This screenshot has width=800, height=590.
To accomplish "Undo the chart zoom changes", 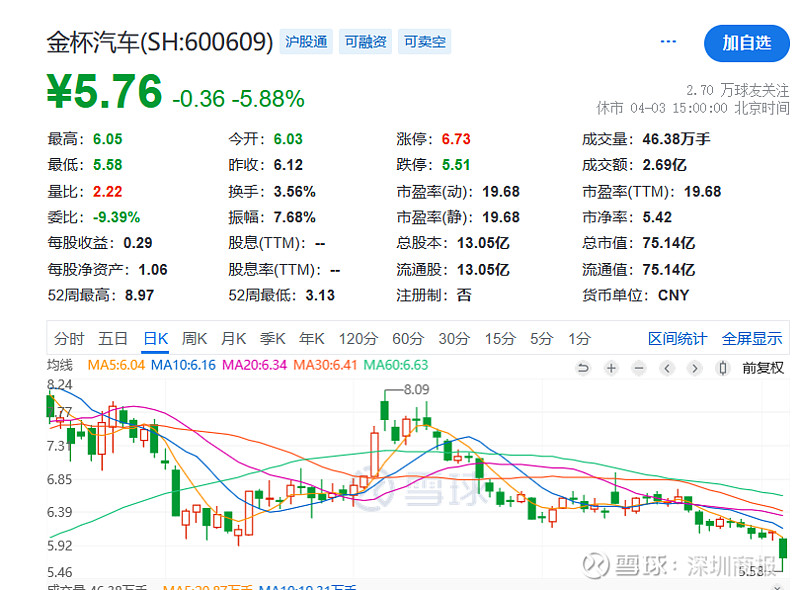I will tap(583, 368).
